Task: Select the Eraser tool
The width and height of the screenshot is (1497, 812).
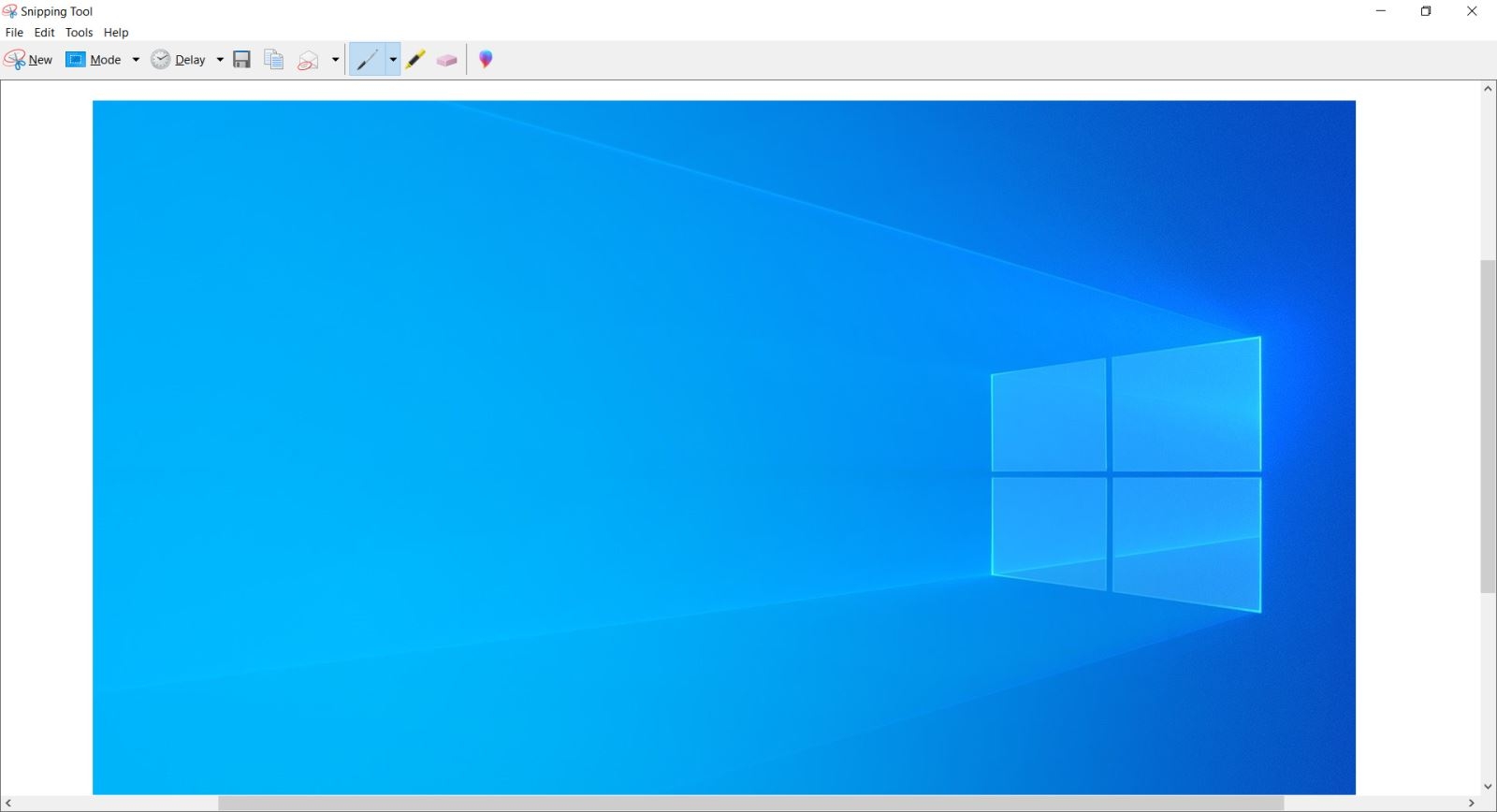Action: point(447,60)
